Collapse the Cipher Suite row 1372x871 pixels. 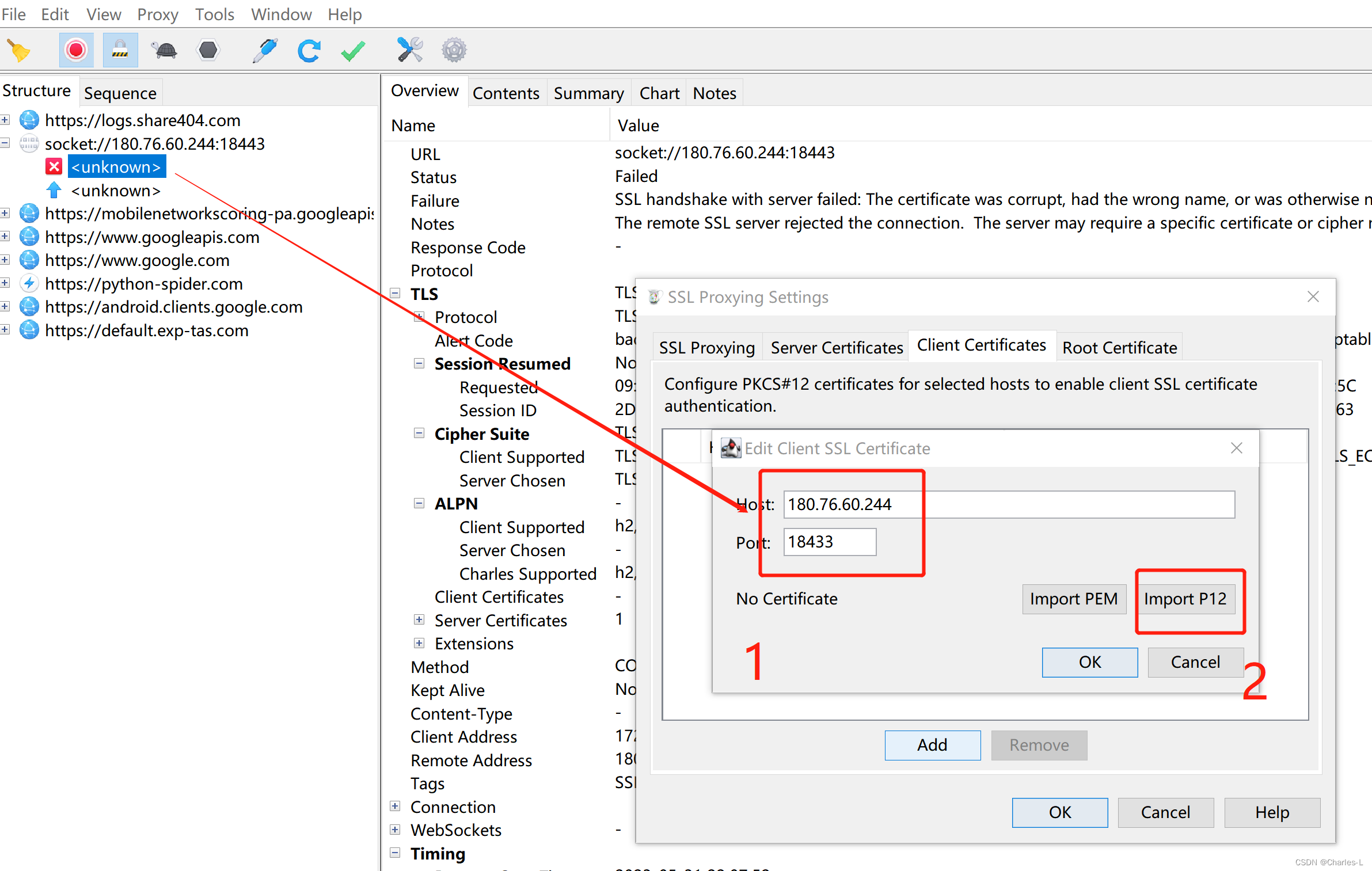tap(419, 433)
